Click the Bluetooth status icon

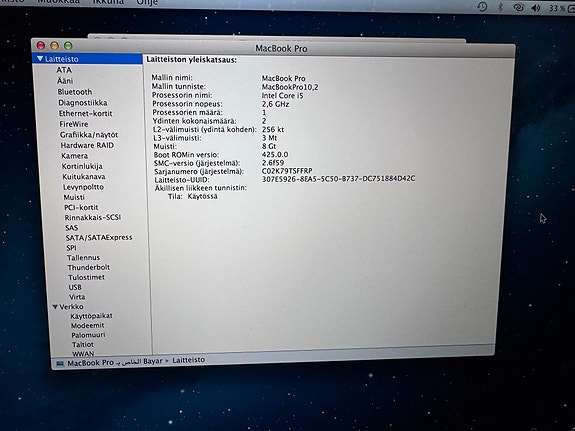click(x=500, y=7)
